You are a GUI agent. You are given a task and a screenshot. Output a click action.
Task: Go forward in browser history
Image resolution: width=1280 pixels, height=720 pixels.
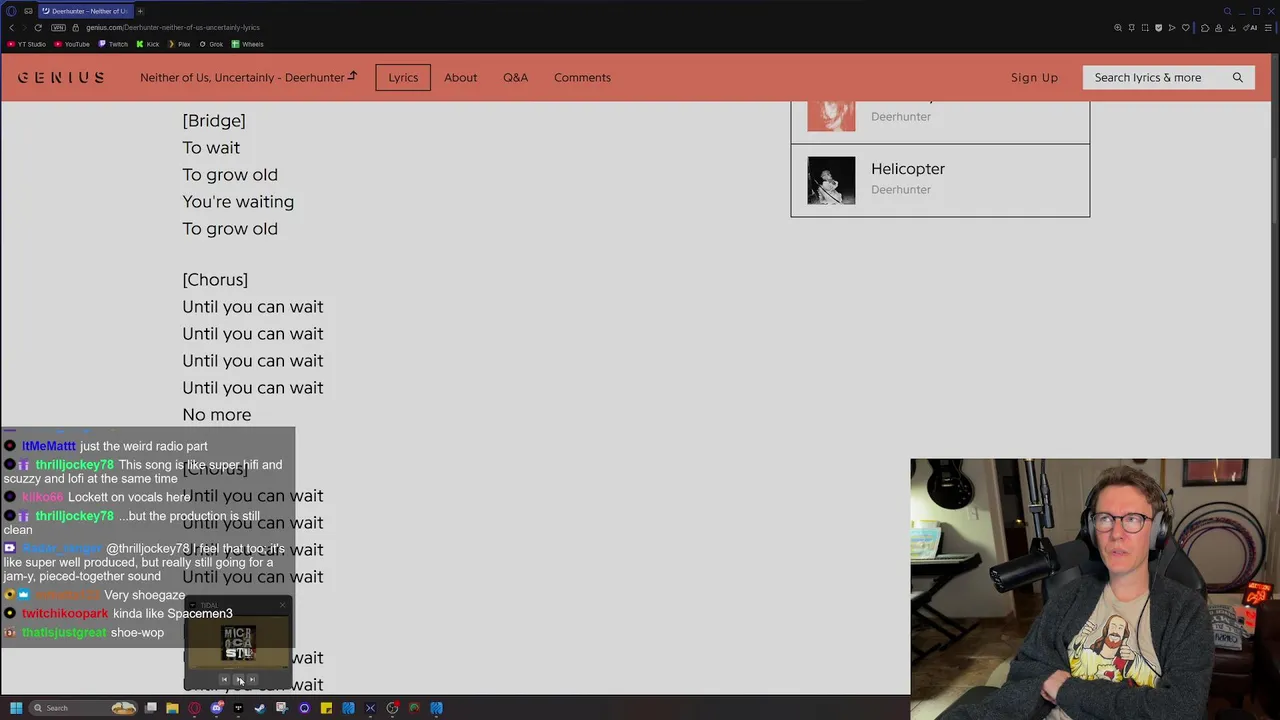(25, 28)
